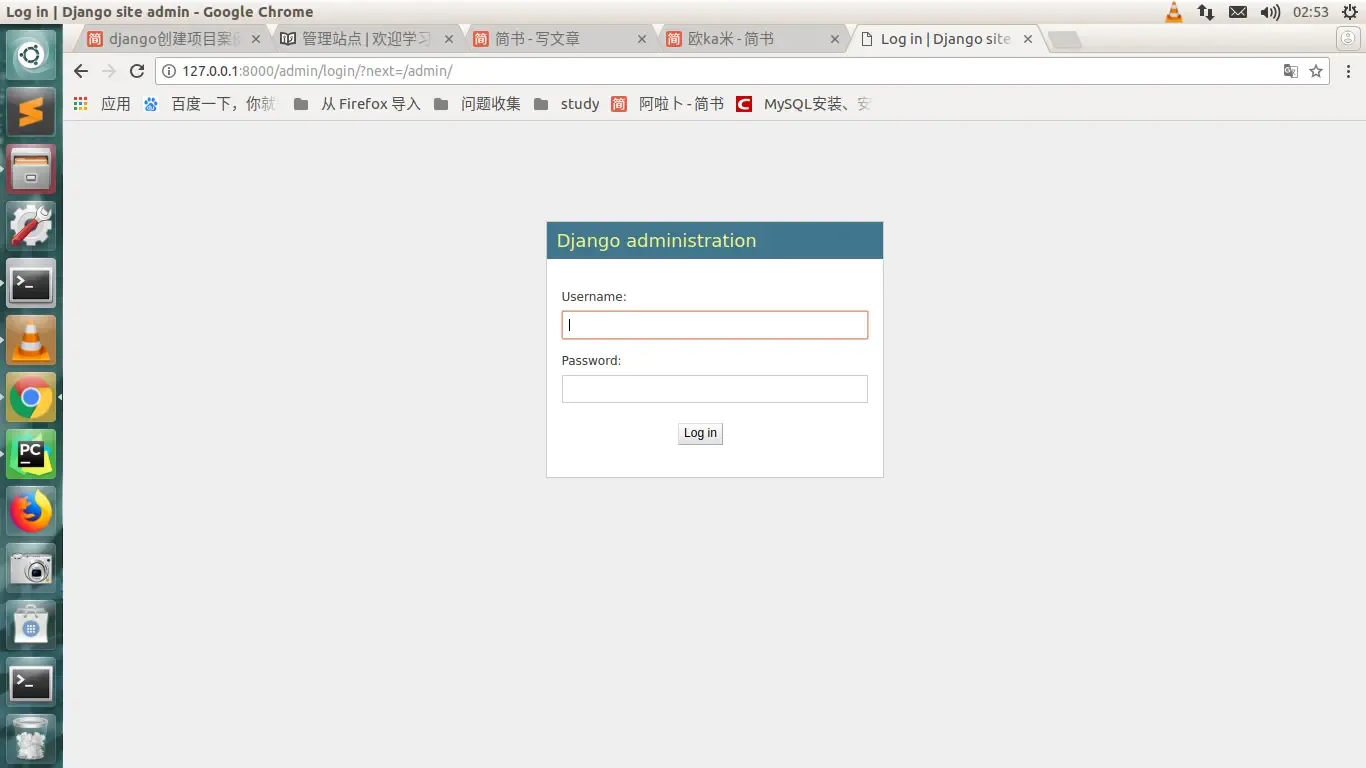Go back with Chrome's back arrow
Screen dimensions: 1366x768
coord(81,71)
